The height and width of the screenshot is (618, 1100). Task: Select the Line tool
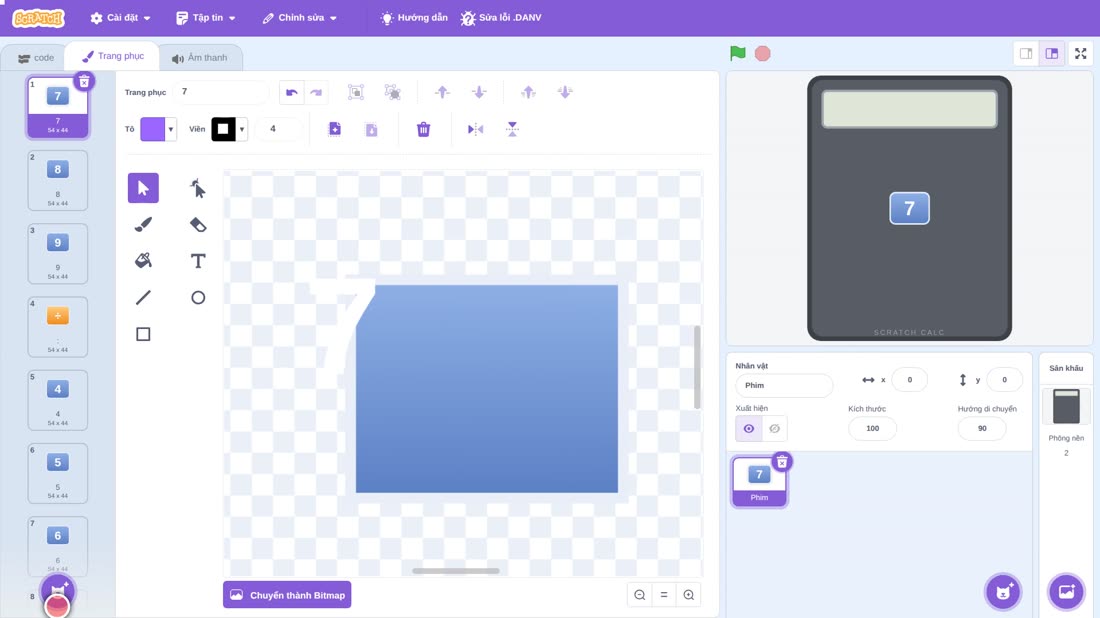[143, 297]
